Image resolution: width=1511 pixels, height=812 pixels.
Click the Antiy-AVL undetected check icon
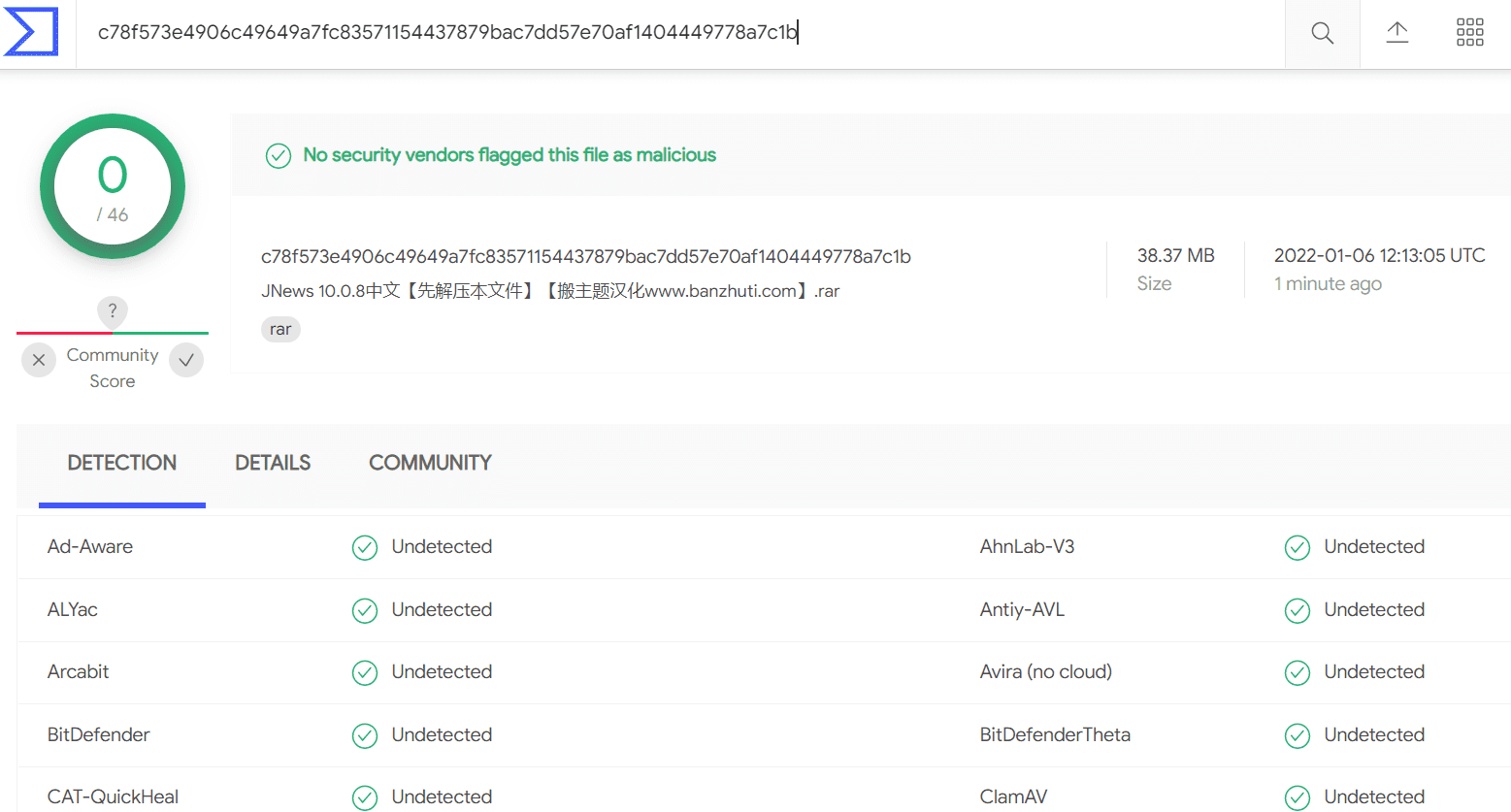[1297, 610]
